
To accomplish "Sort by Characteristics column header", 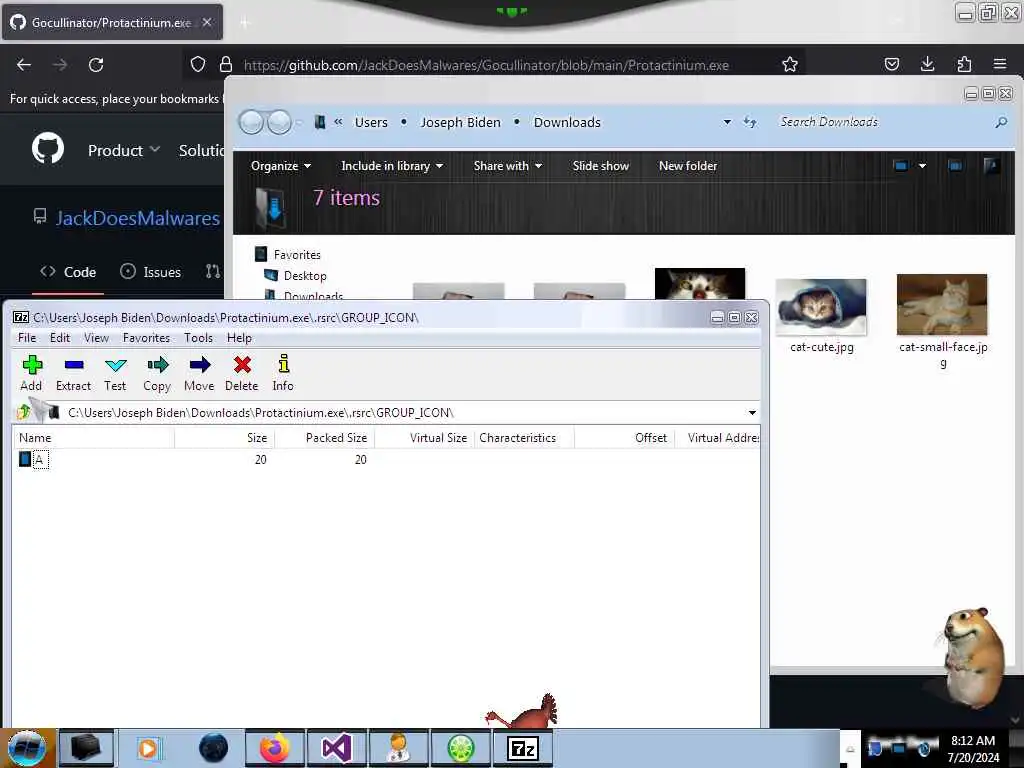I will [x=524, y=438].
